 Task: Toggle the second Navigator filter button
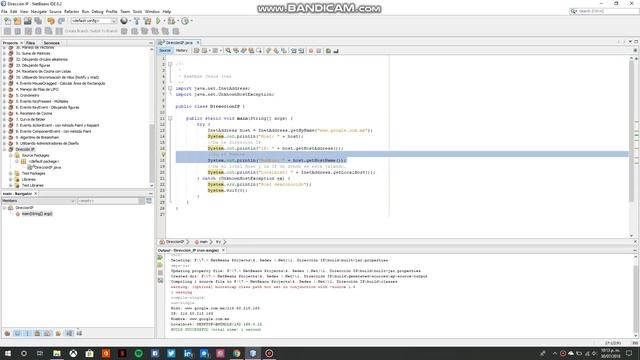point(18,333)
